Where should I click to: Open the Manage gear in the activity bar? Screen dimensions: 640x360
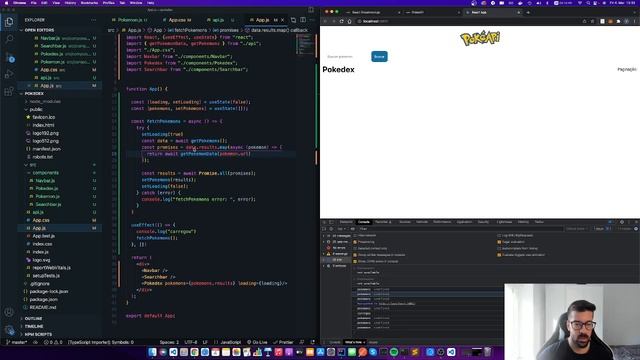9,329
